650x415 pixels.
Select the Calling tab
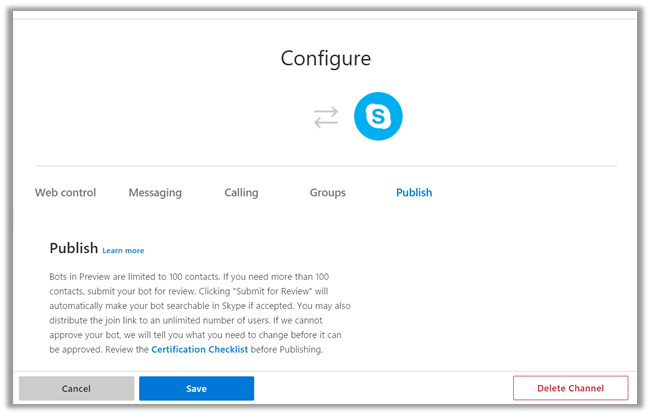click(241, 193)
